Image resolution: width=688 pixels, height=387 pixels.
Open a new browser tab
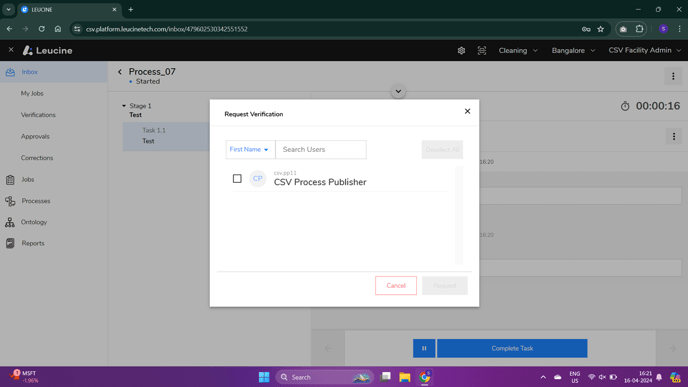point(130,9)
